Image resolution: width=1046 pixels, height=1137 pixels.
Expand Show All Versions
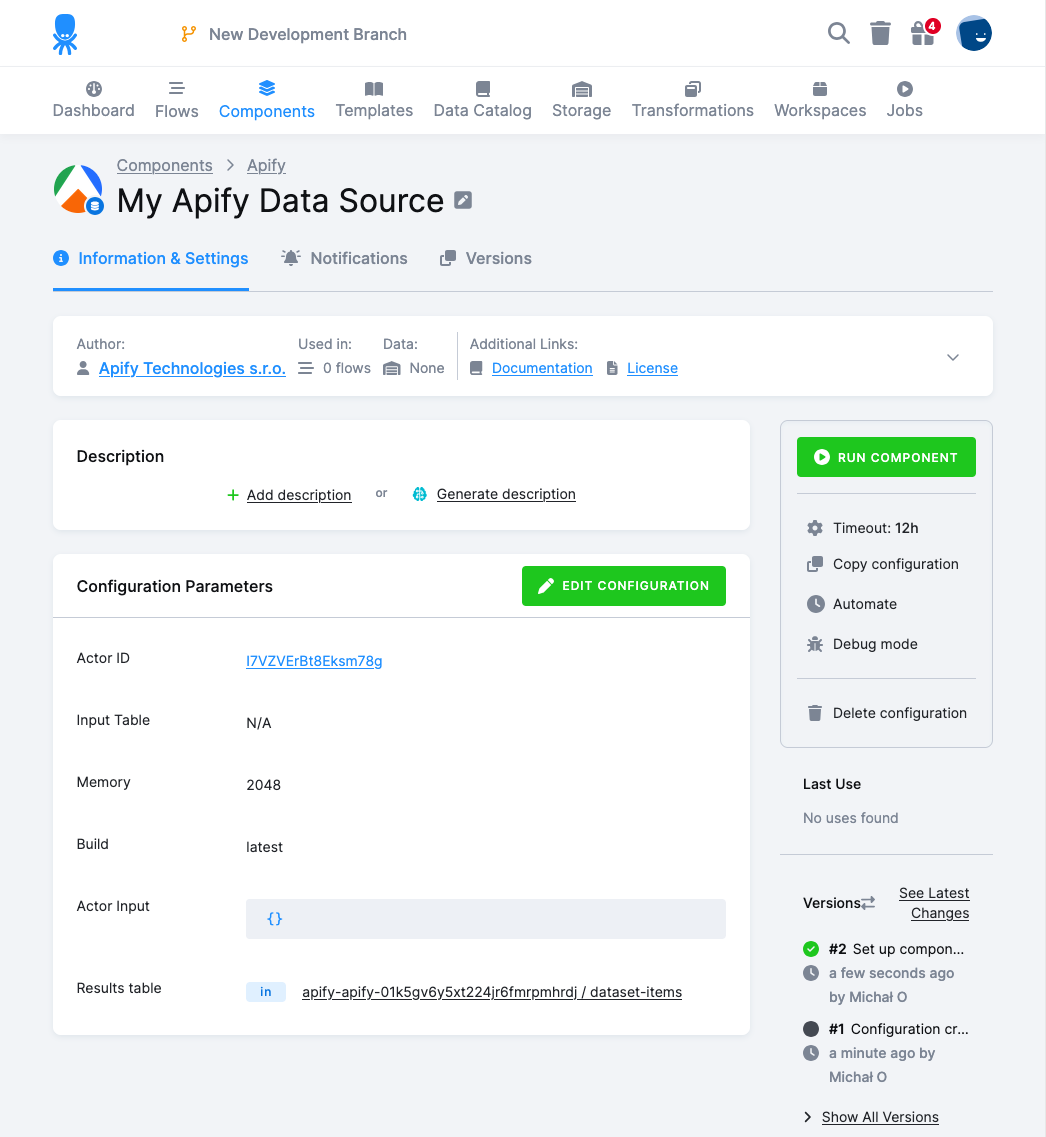click(879, 1117)
